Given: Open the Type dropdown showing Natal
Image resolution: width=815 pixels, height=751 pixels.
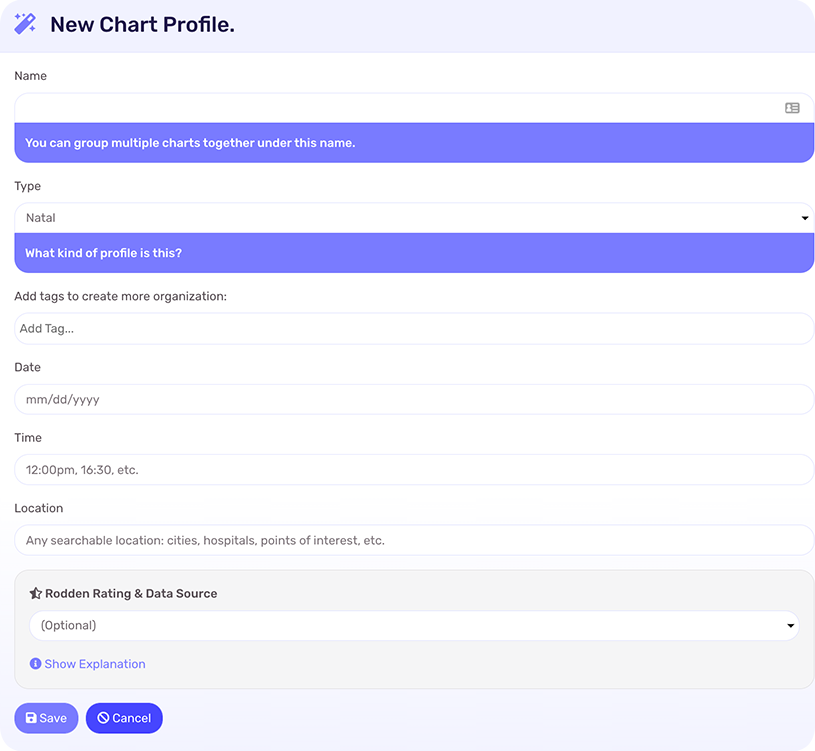Looking at the screenshot, I should [x=414, y=218].
